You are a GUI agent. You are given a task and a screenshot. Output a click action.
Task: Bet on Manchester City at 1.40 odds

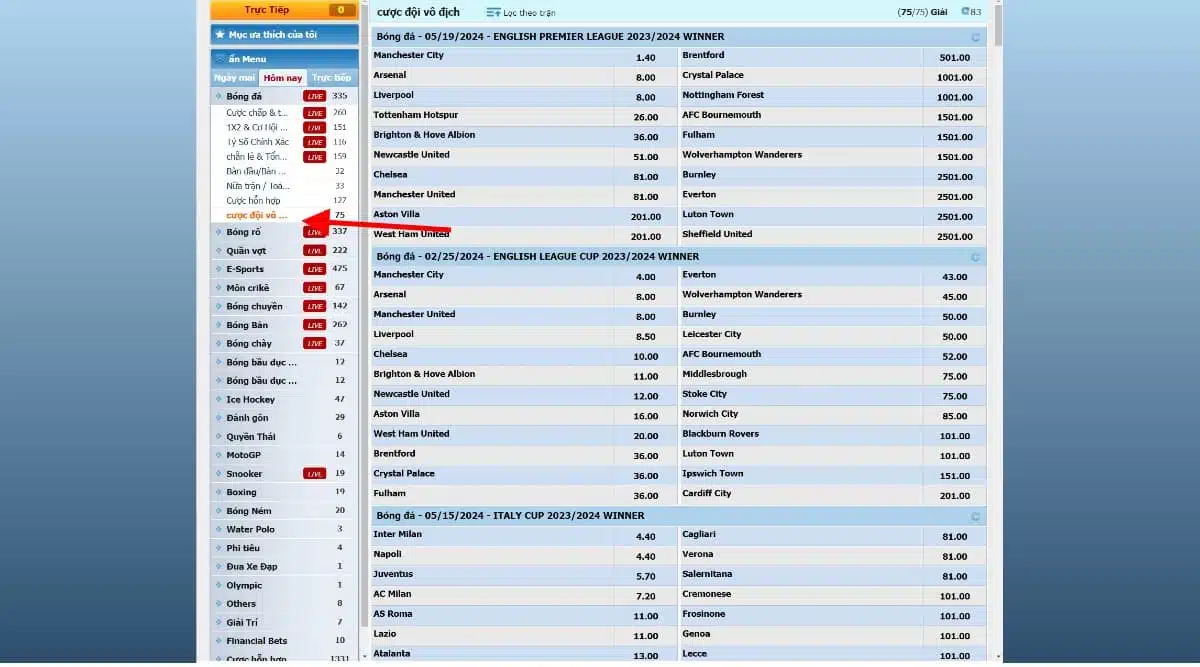click(x=645, y=58)
